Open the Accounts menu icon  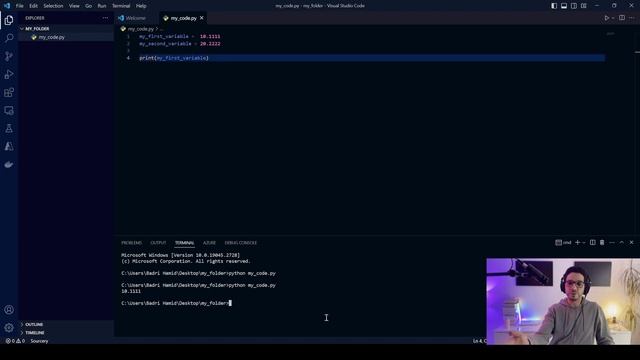9,310
